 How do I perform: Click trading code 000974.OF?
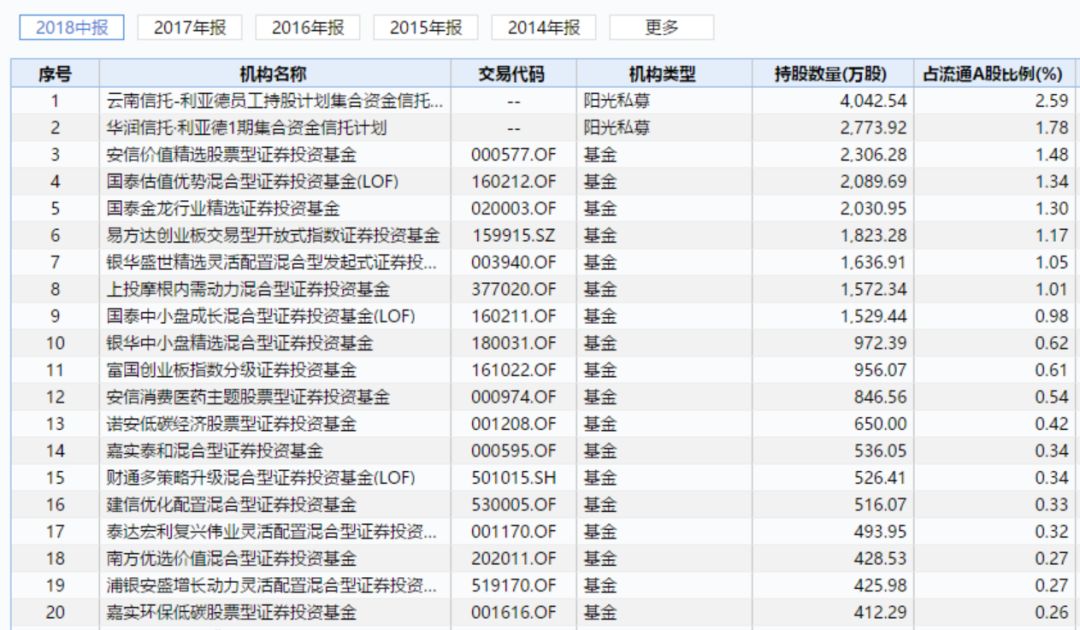click(513, 397)
